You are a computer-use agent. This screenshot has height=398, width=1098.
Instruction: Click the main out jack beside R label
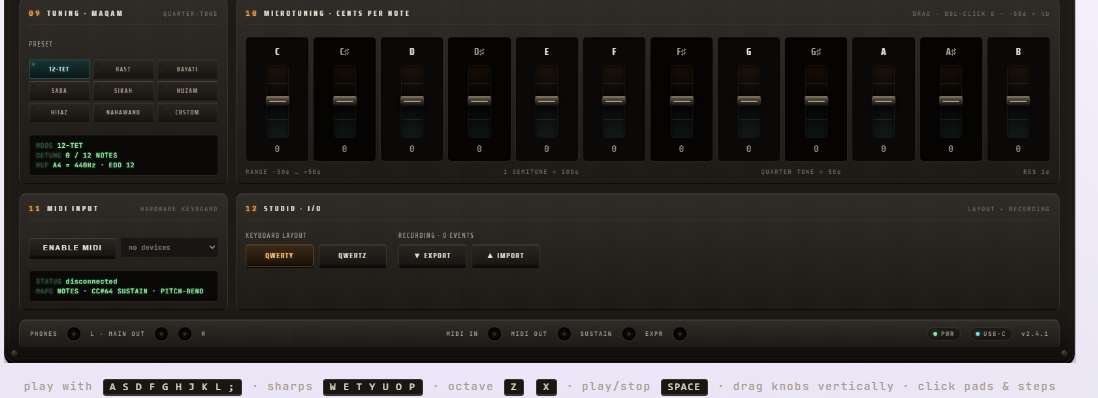coord(185,334)
